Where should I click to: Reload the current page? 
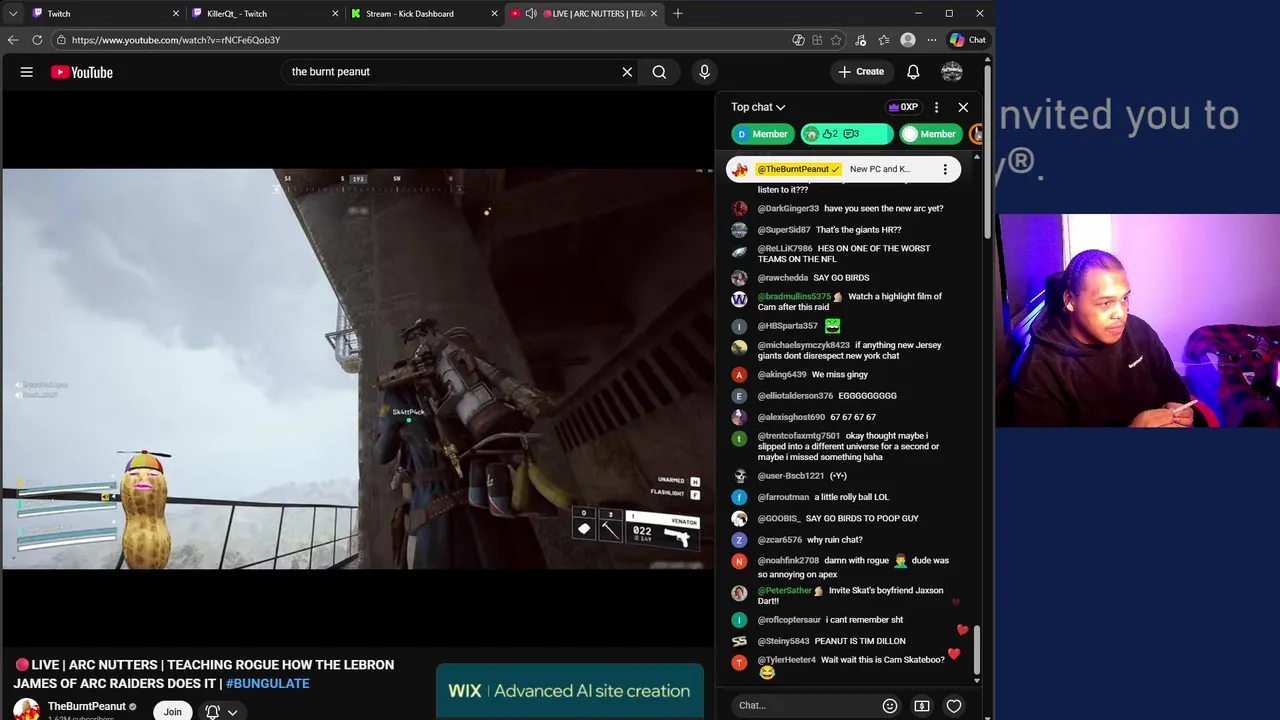point(37,40)
